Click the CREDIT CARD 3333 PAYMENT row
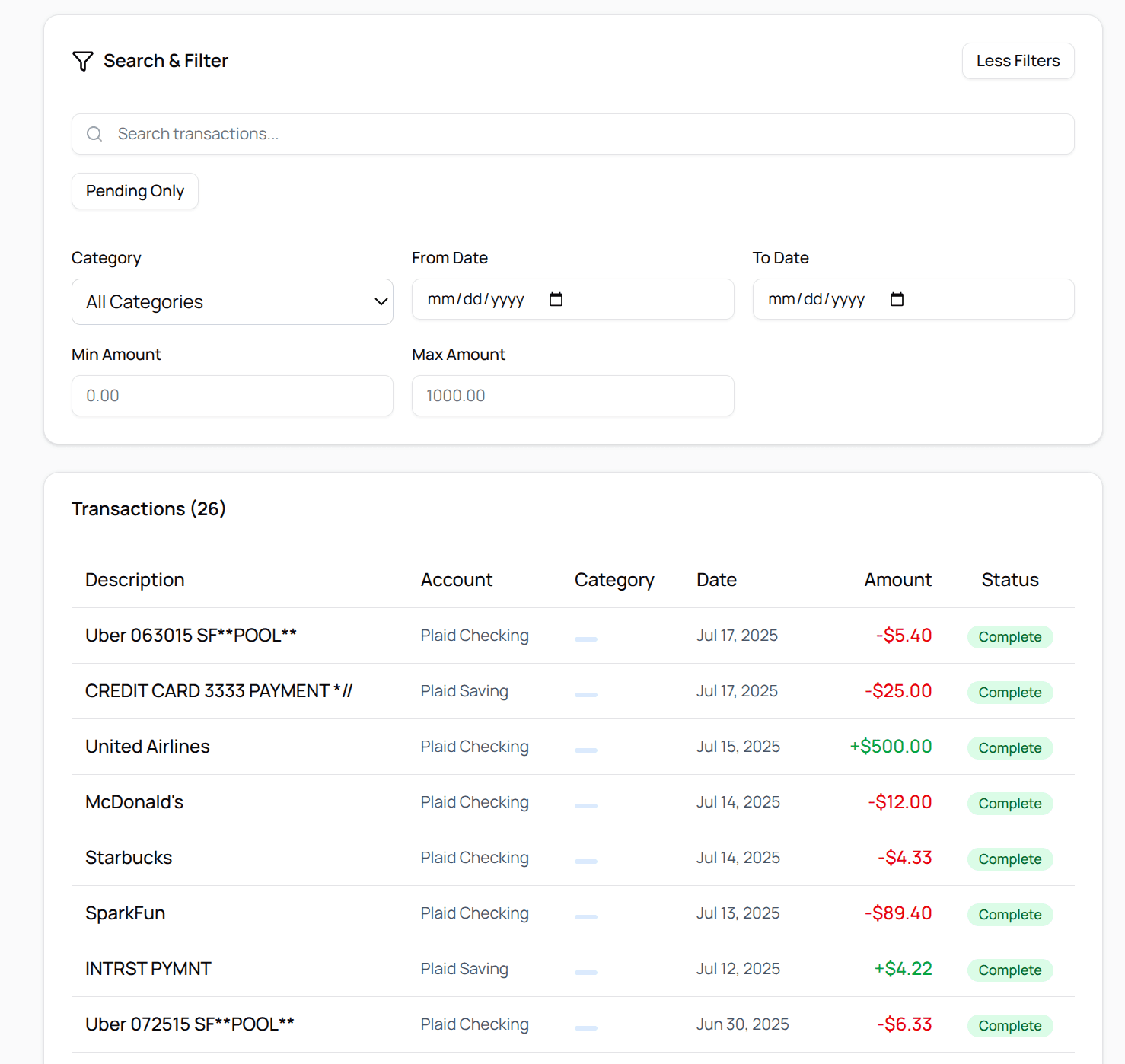This screenshot has width=1125, height=1064. pos(218,690)
